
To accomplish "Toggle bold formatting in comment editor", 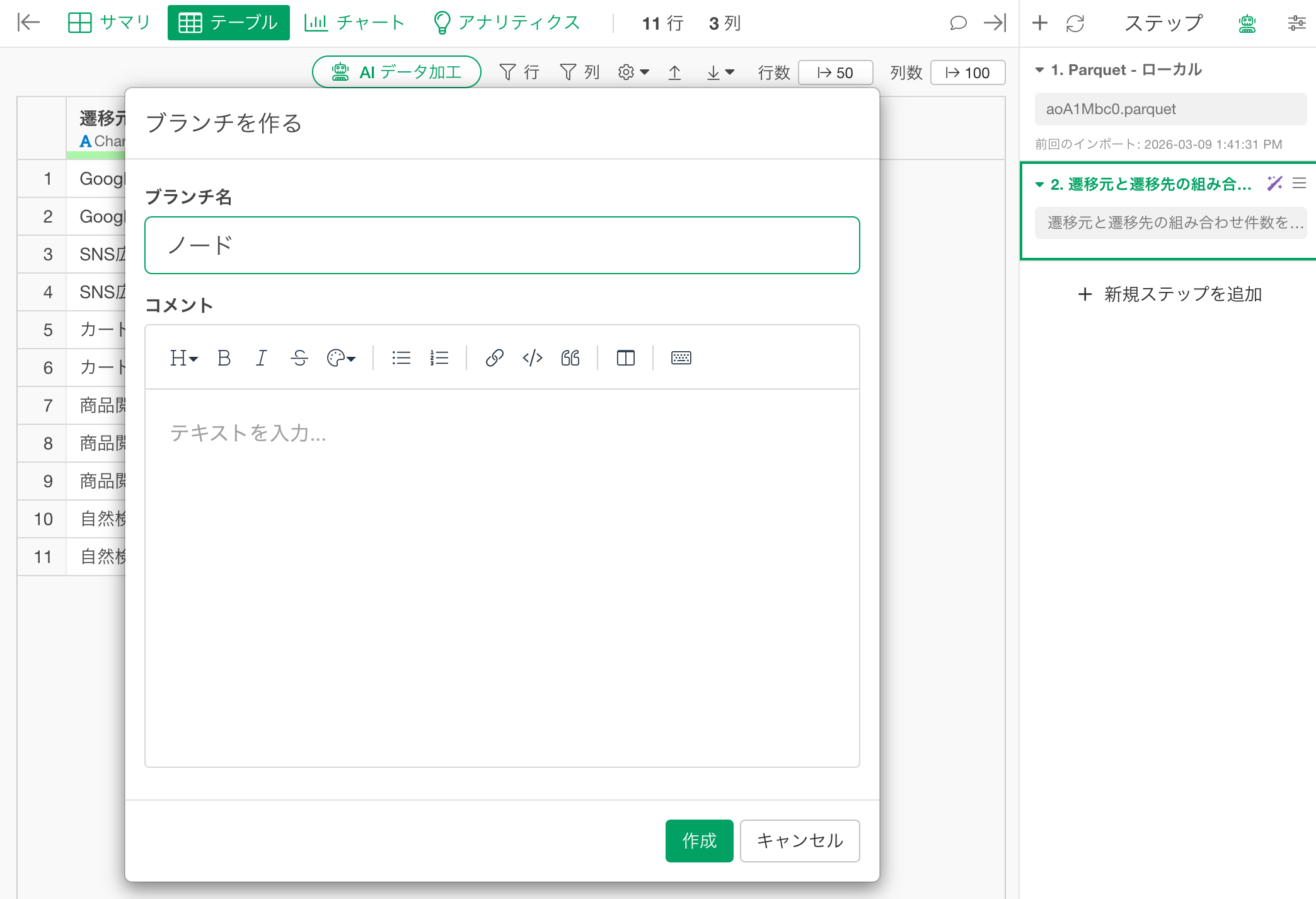I will [224, 358].
